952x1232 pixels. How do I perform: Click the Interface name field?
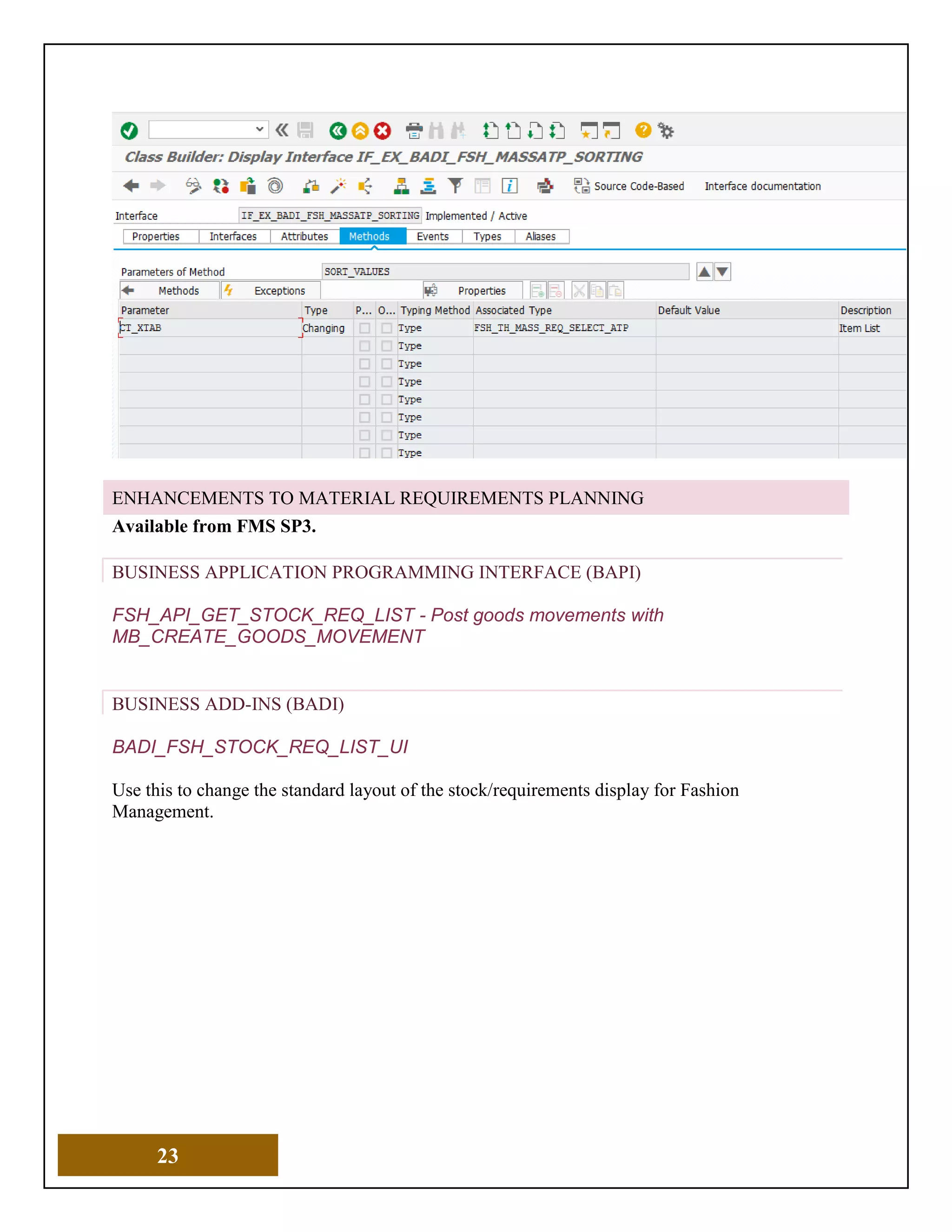click(x=330, y=216)
